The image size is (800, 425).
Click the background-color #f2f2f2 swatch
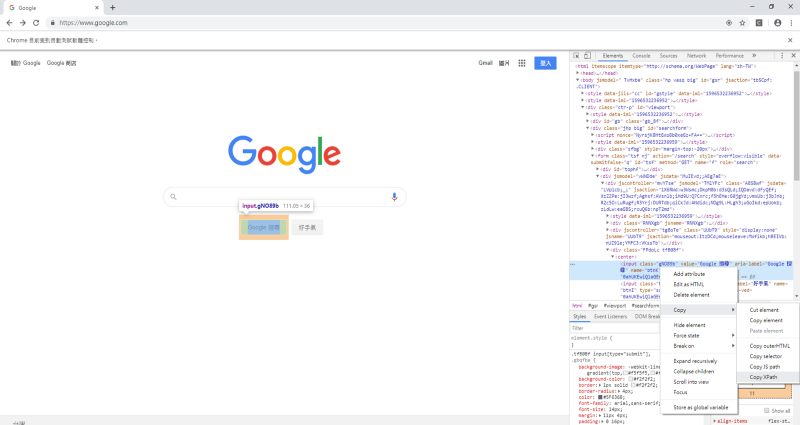pyautogui.click(x=631, y=379)
